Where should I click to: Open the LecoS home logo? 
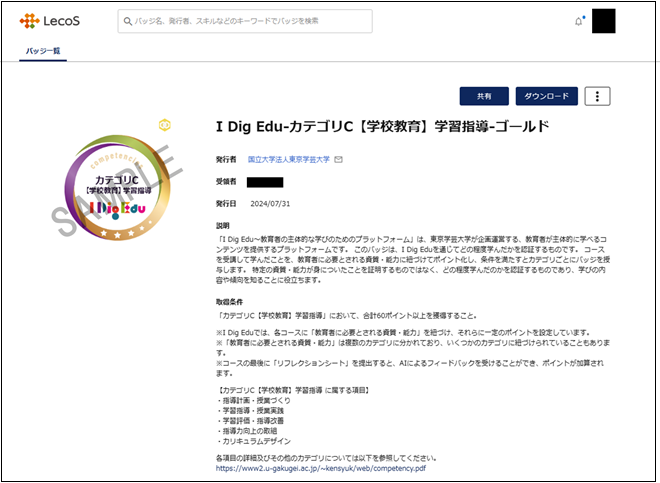[50, 21]
